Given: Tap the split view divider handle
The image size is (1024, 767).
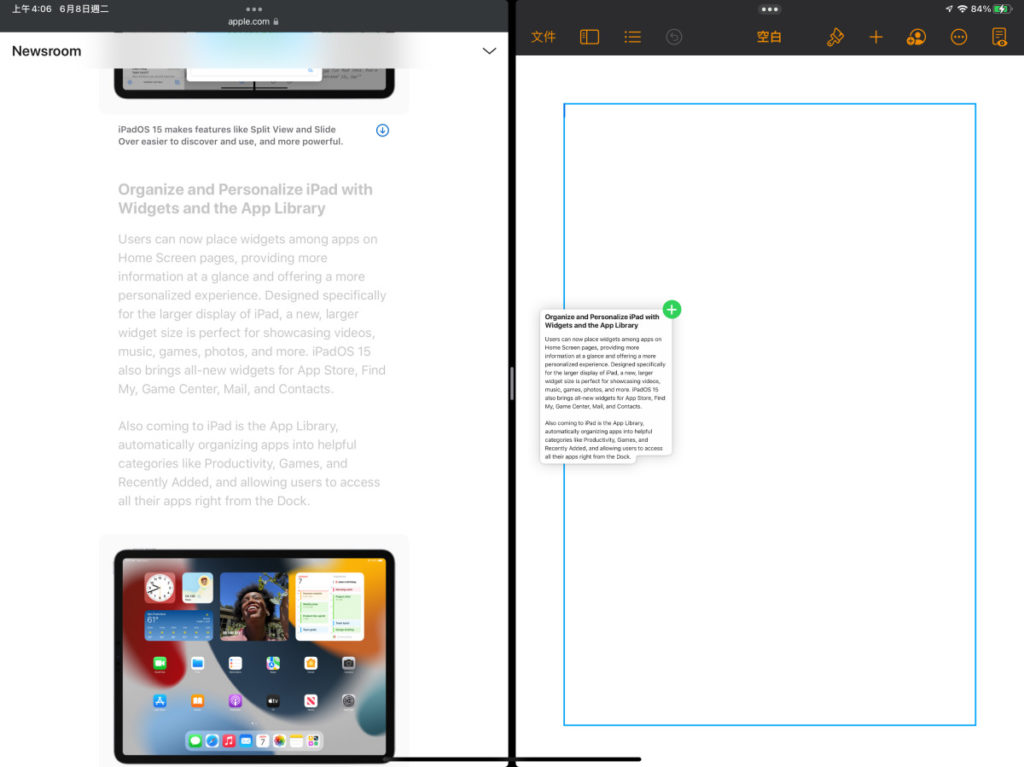Looking at the screenshot, I should click(x=512, y=384).
